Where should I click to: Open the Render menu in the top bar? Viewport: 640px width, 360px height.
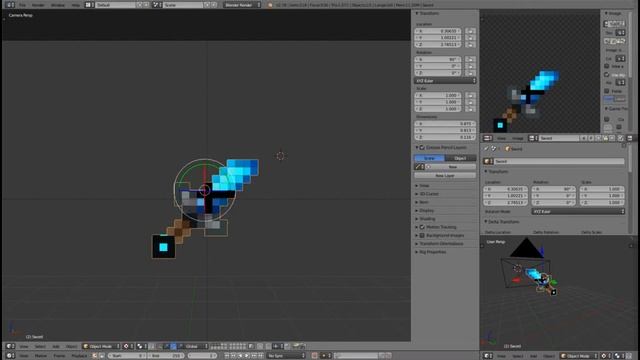(38, 5)
